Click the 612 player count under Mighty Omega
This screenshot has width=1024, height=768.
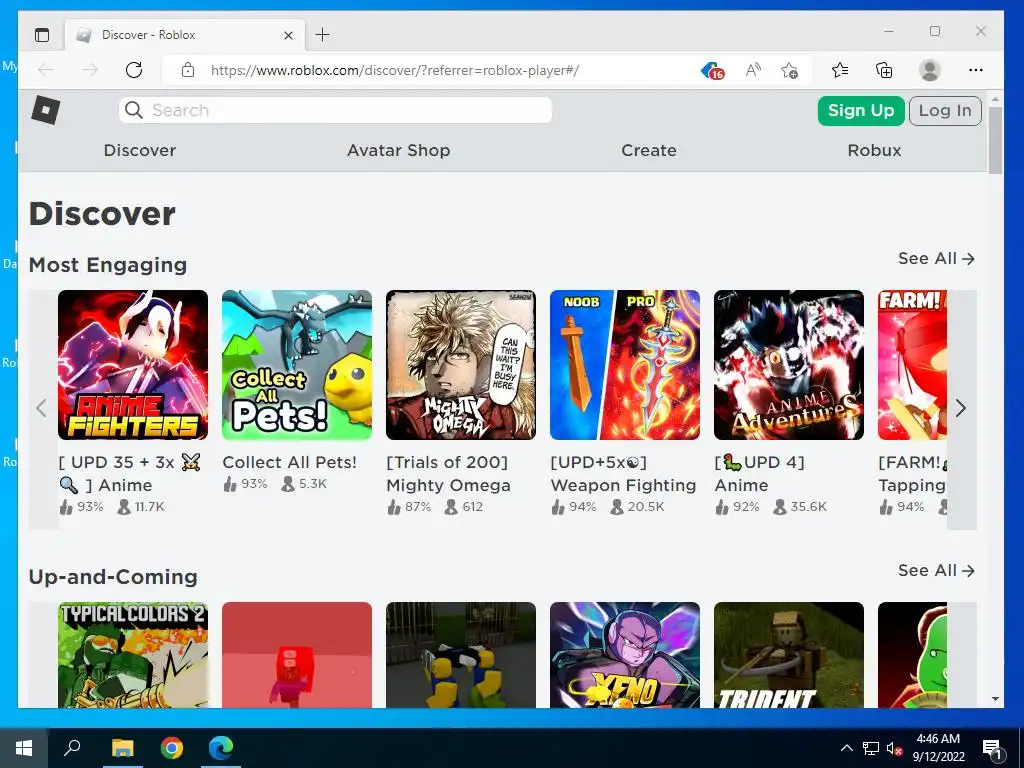464,507
